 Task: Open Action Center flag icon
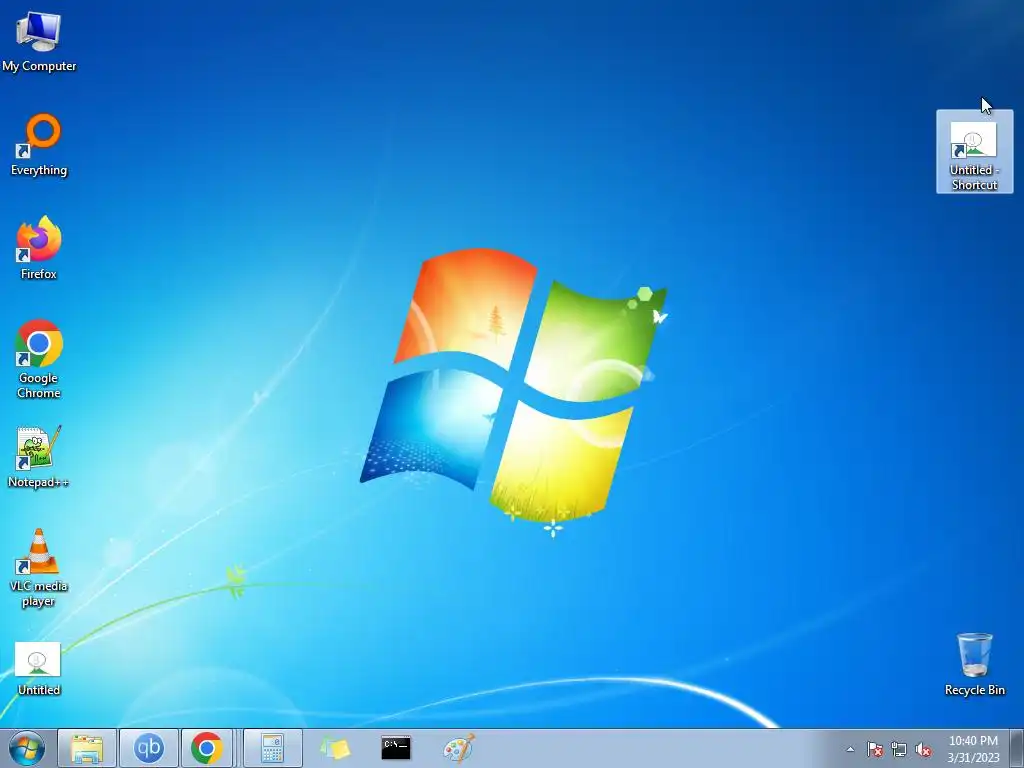pos(874,749)
